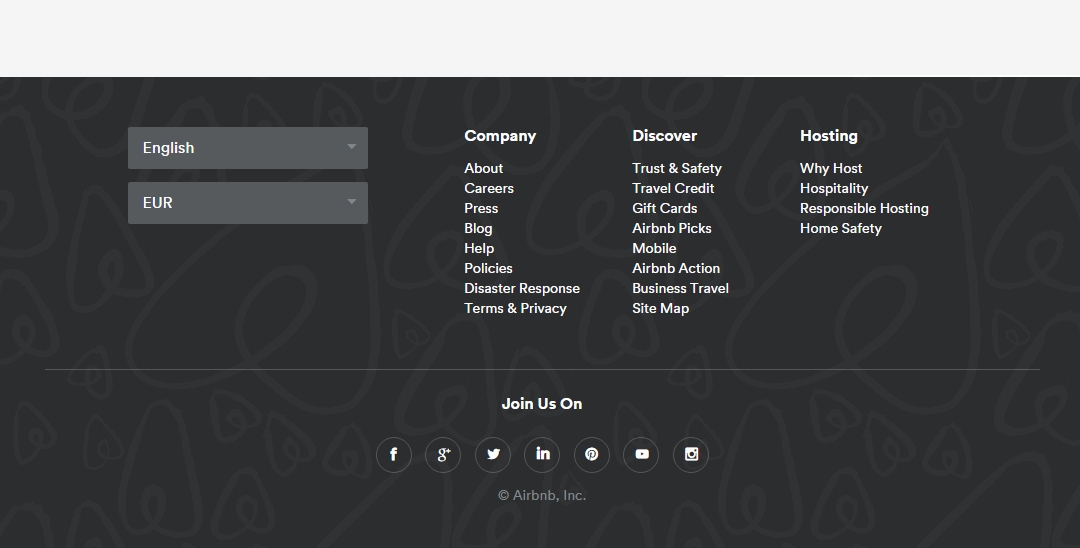This screenshot has width=1080, height=548.
Task: Open the Careers link
Action: click(489, 188)
